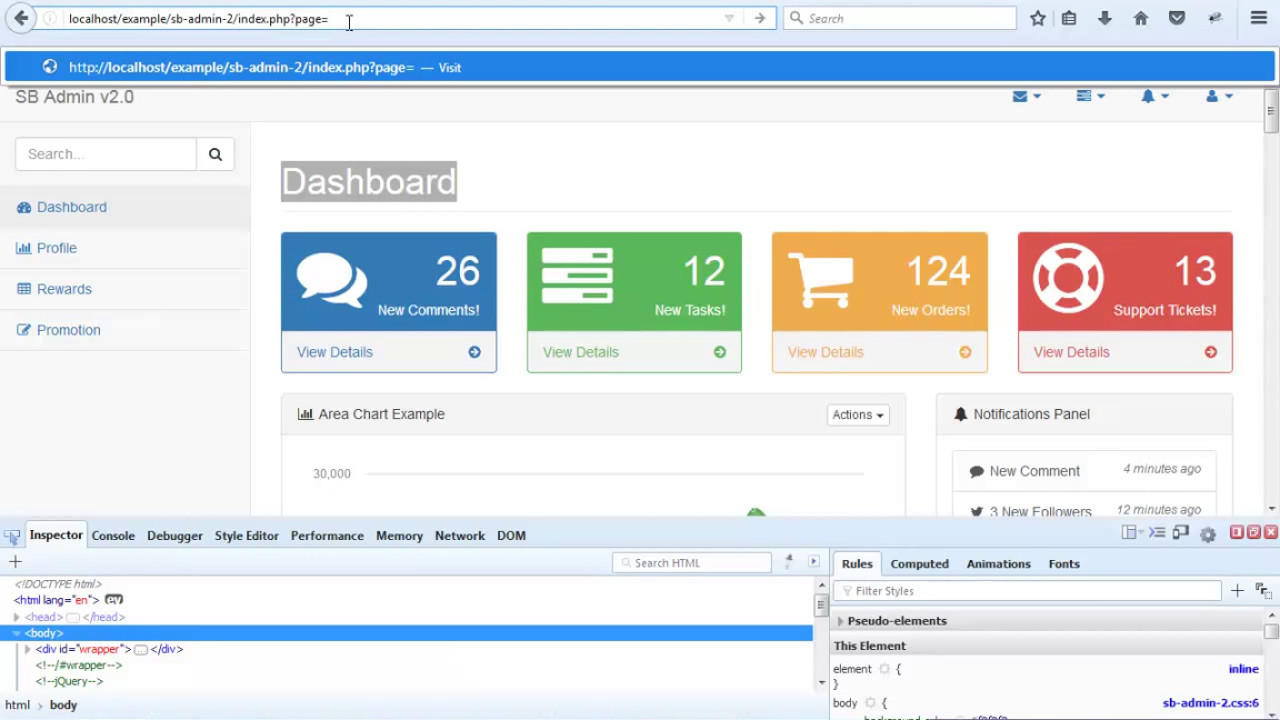Switch to the Inspector devtools tab
Image resolution: width=1280 pixels, height=720 pixels.
coord(56,535)
